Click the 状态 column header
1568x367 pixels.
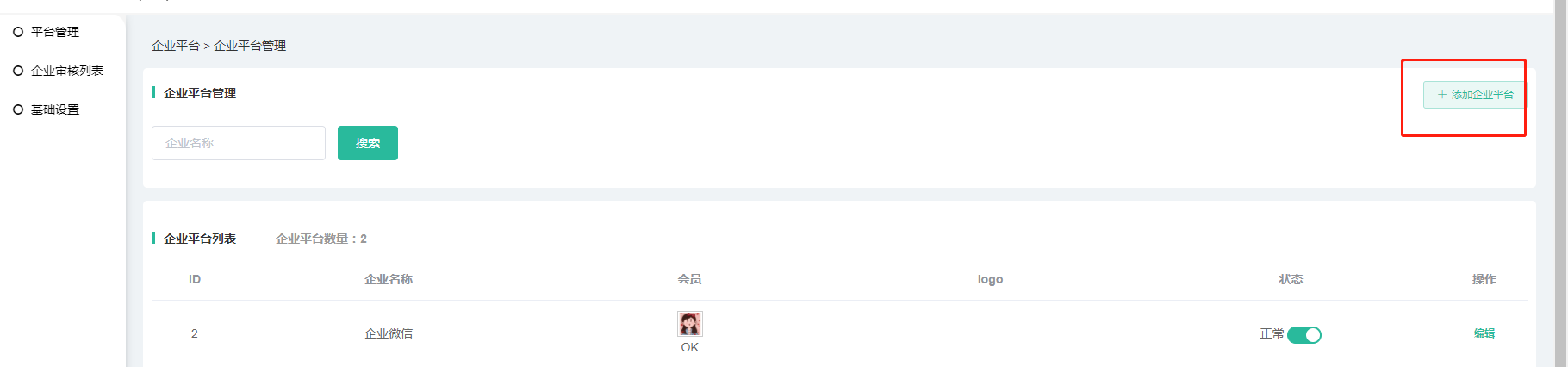pos(1291,279)
